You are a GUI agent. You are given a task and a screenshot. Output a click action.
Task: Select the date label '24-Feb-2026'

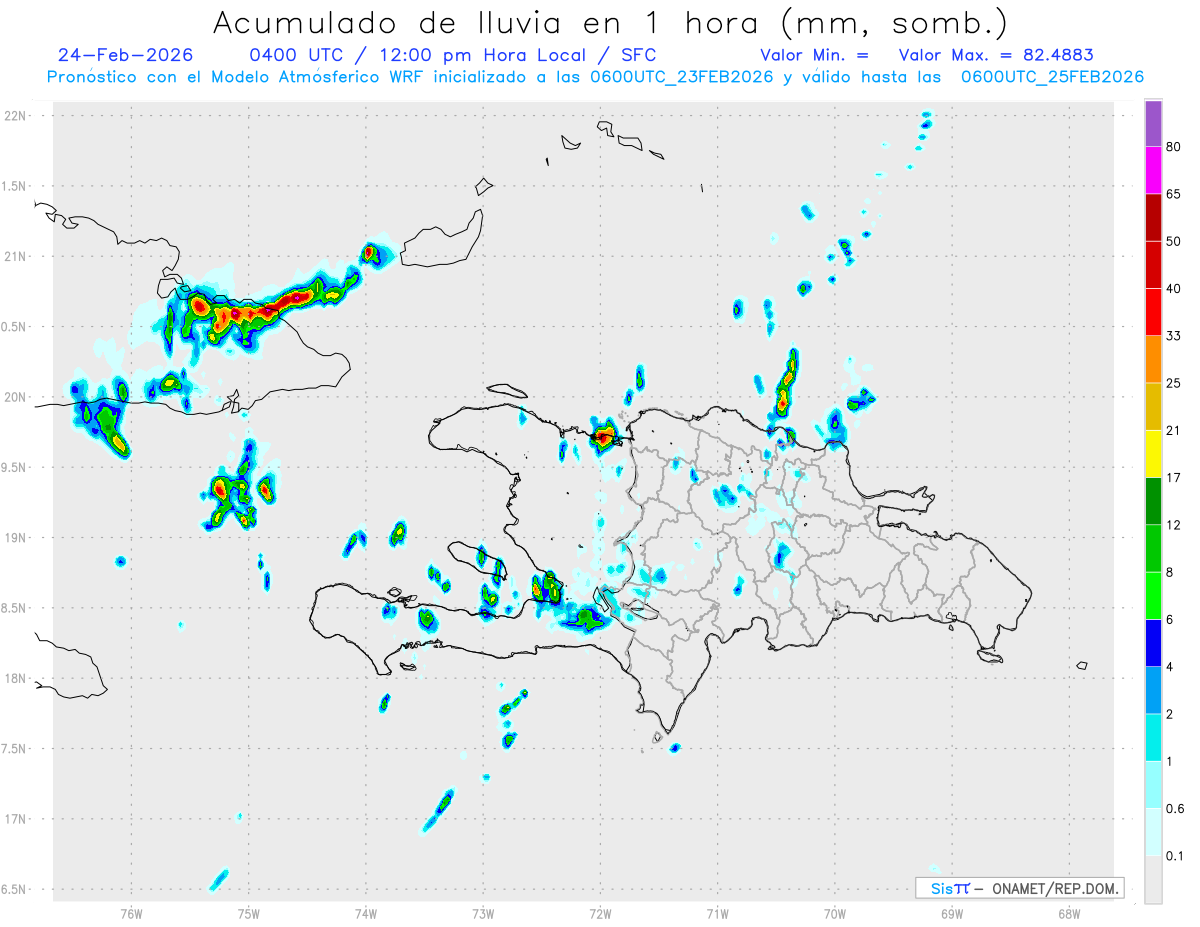point(126,55)
